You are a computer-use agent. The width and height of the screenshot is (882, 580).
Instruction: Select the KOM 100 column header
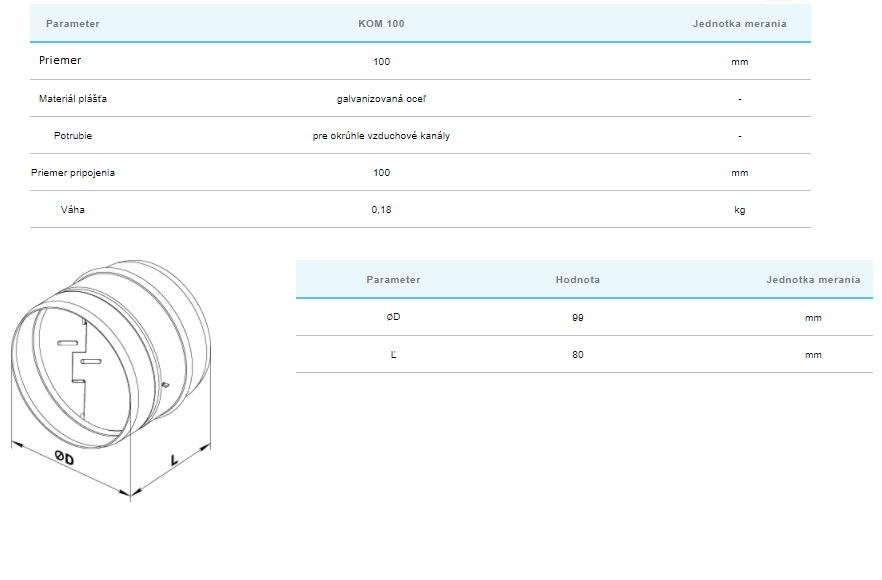tap(380, 24)
